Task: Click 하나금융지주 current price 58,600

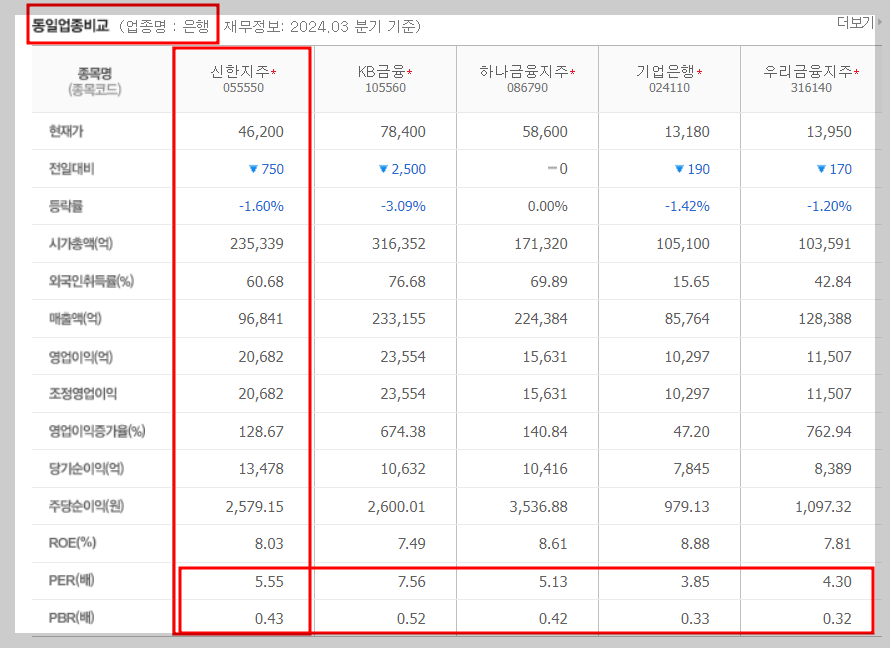Action: (545, 132)
